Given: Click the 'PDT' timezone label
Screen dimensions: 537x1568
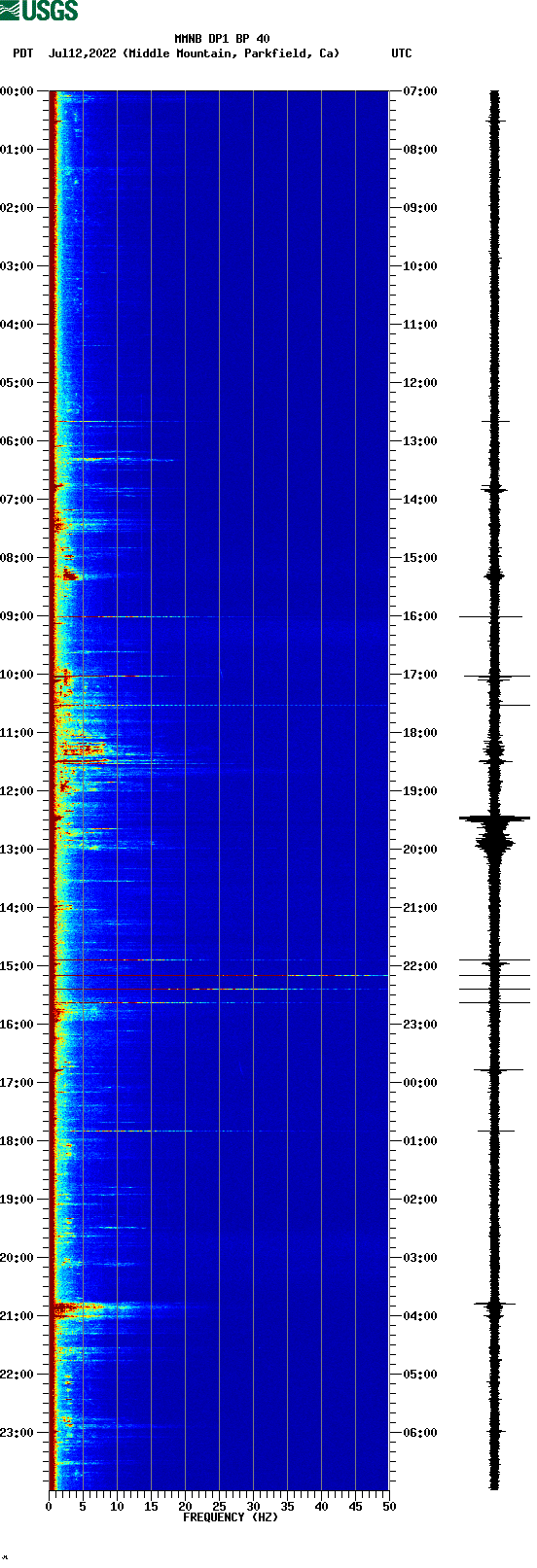Looking at the screenshot, I should click(x=22, y=53).
